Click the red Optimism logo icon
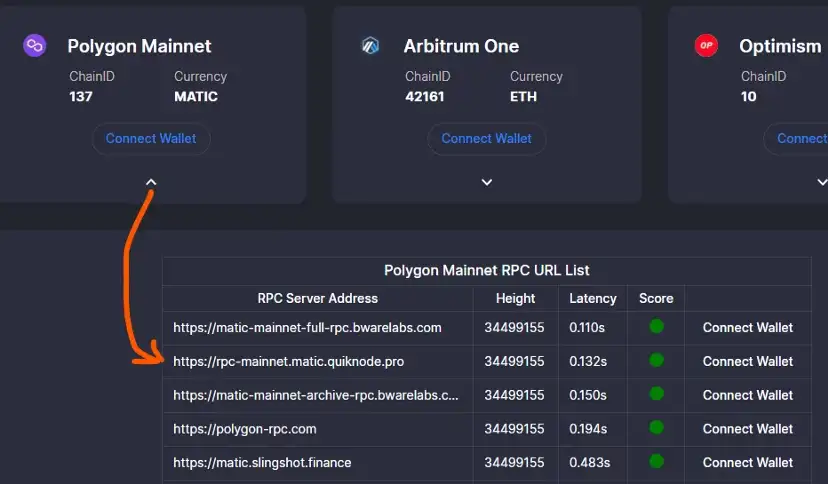828x484 pixels. [706, 45]
